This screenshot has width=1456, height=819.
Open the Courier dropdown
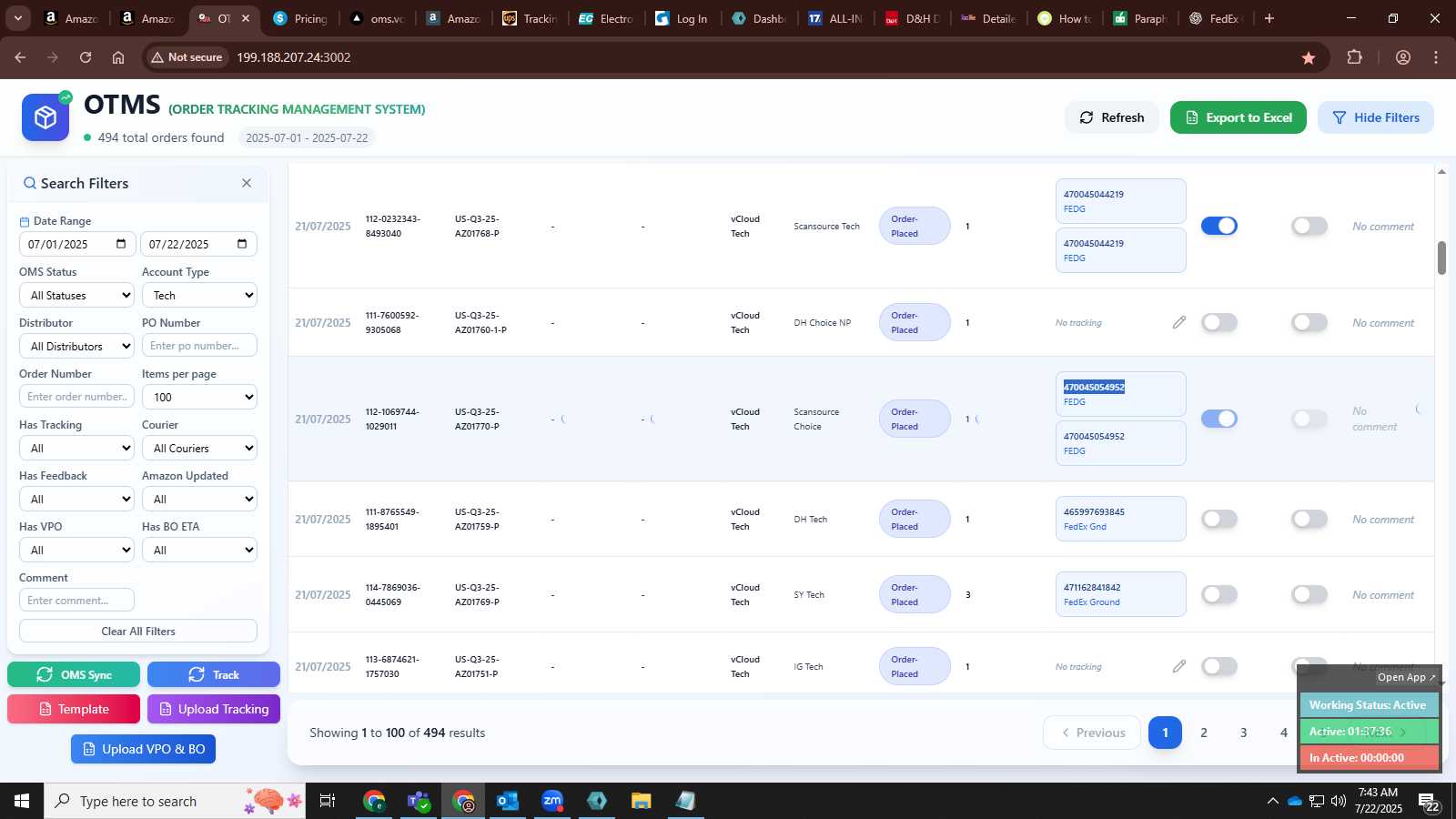[199, 448]
